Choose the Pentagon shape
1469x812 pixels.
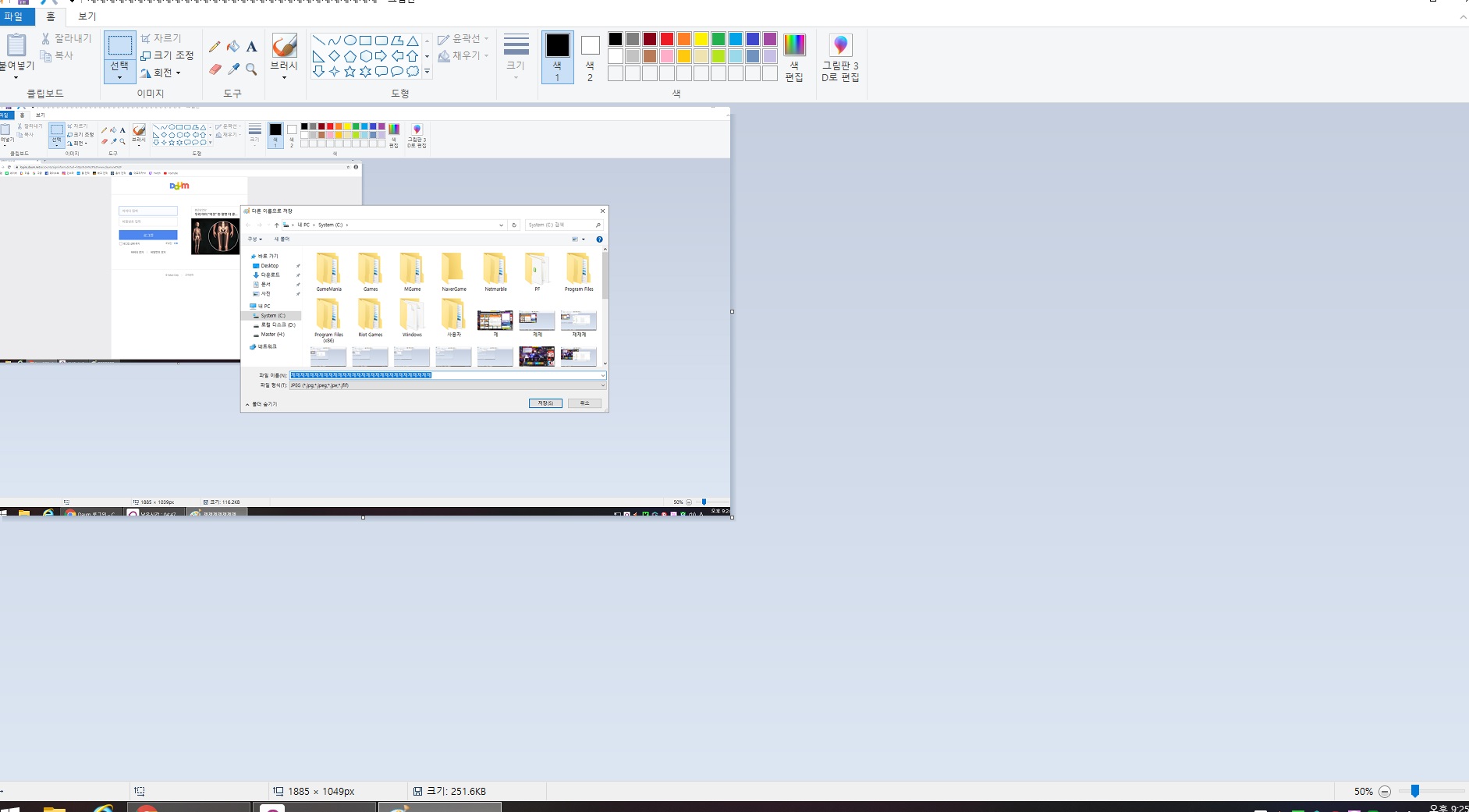[350, 56]
